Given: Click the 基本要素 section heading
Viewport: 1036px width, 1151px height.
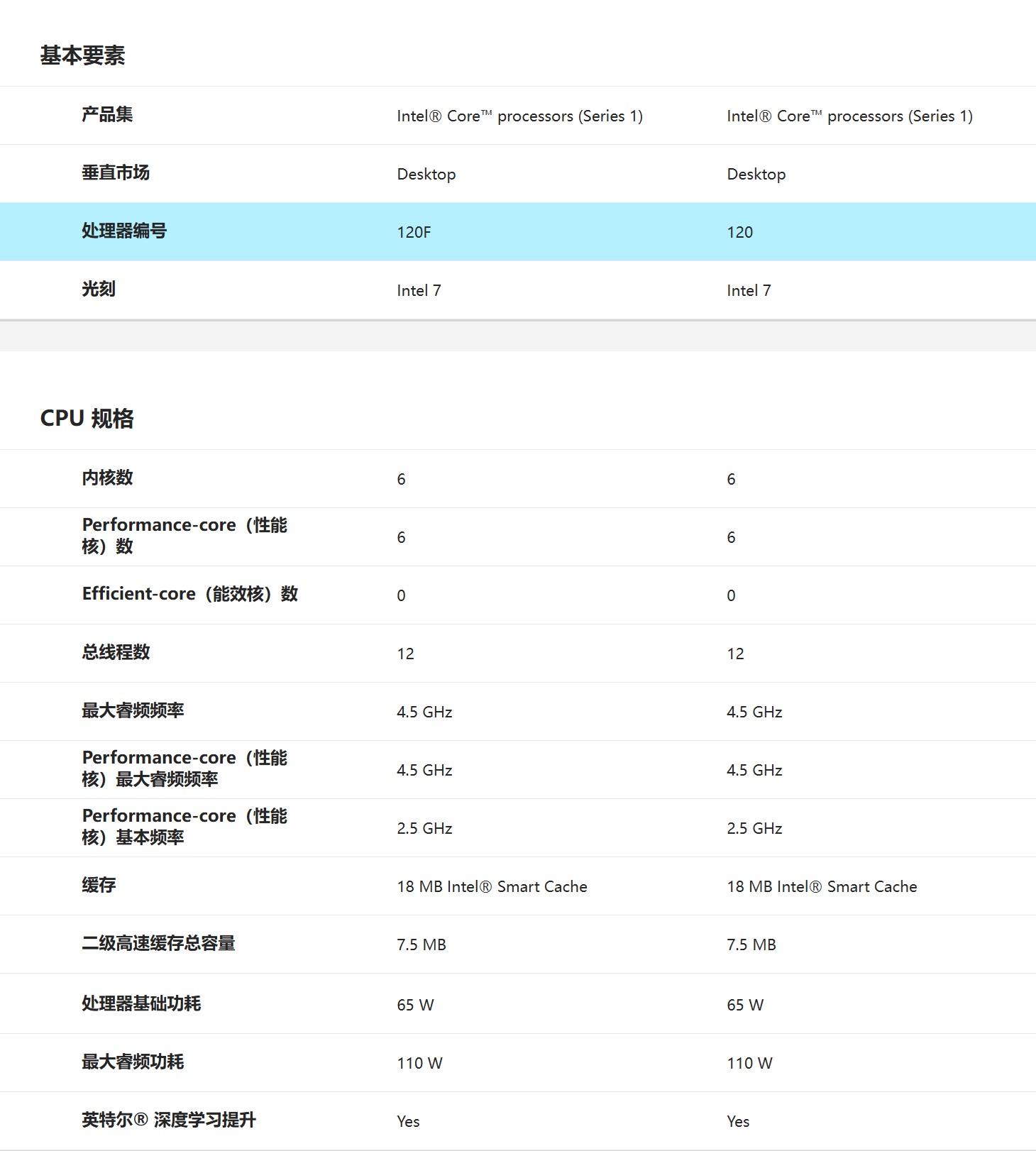Looking at the screenshot, I should 82,55.
